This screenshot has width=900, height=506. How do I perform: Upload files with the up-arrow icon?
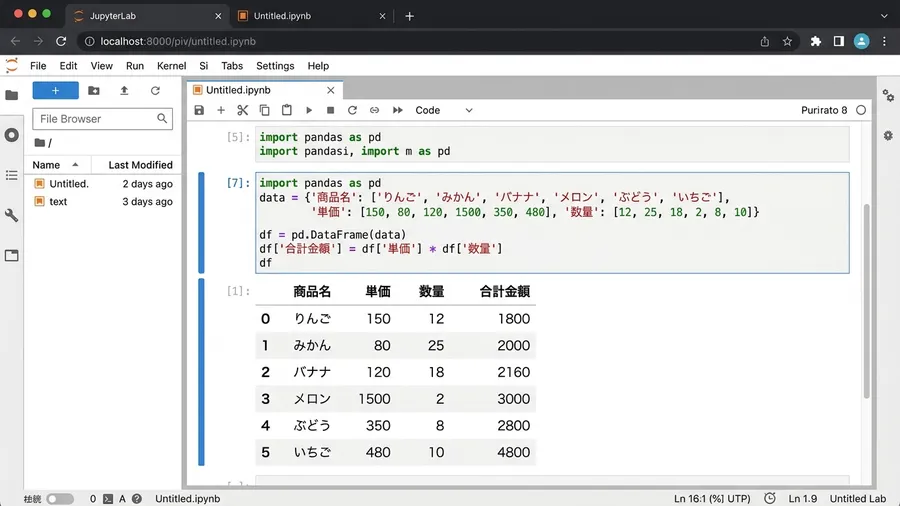(124, 91)
